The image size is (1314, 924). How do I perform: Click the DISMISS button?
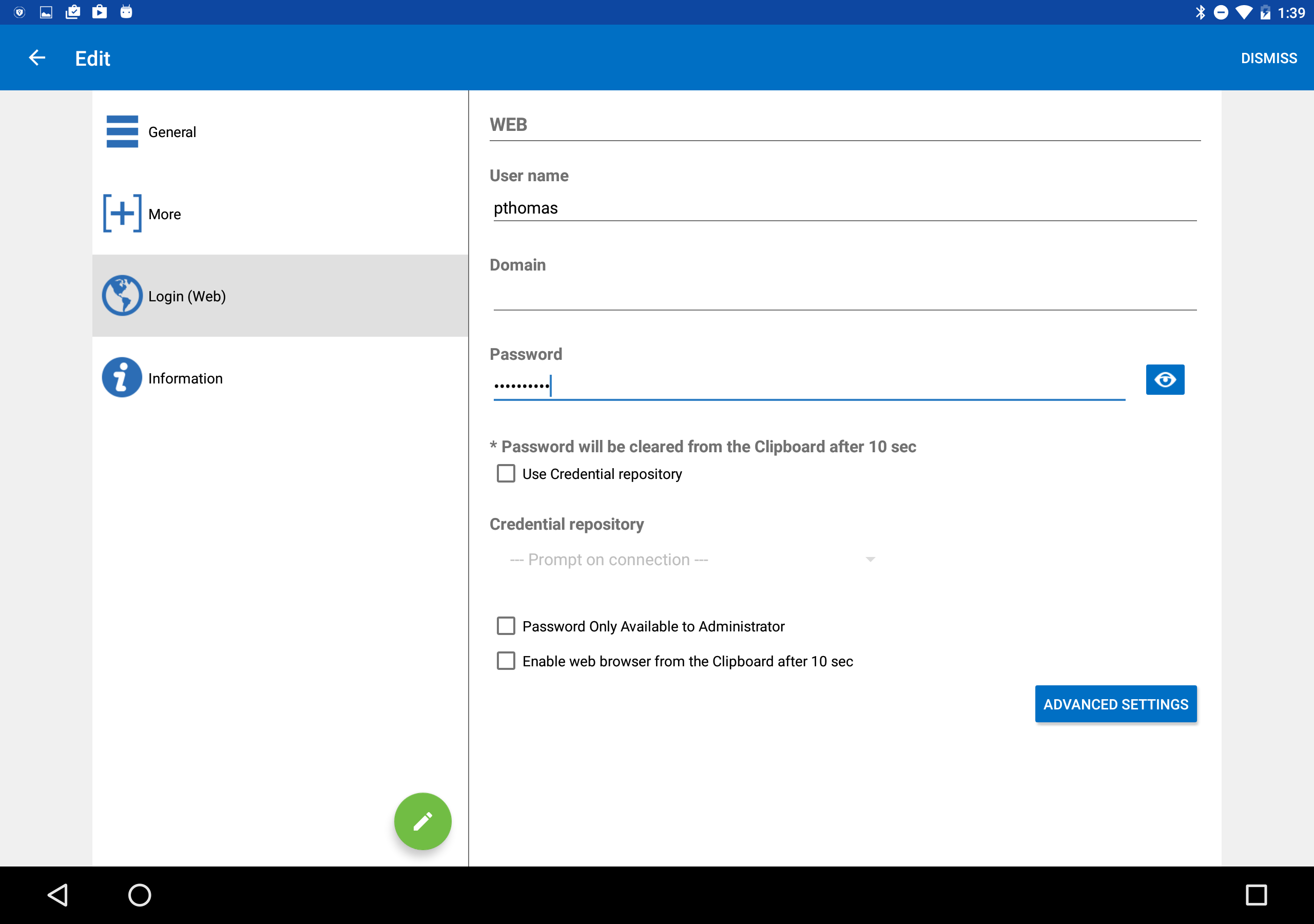coord(1269,59)
